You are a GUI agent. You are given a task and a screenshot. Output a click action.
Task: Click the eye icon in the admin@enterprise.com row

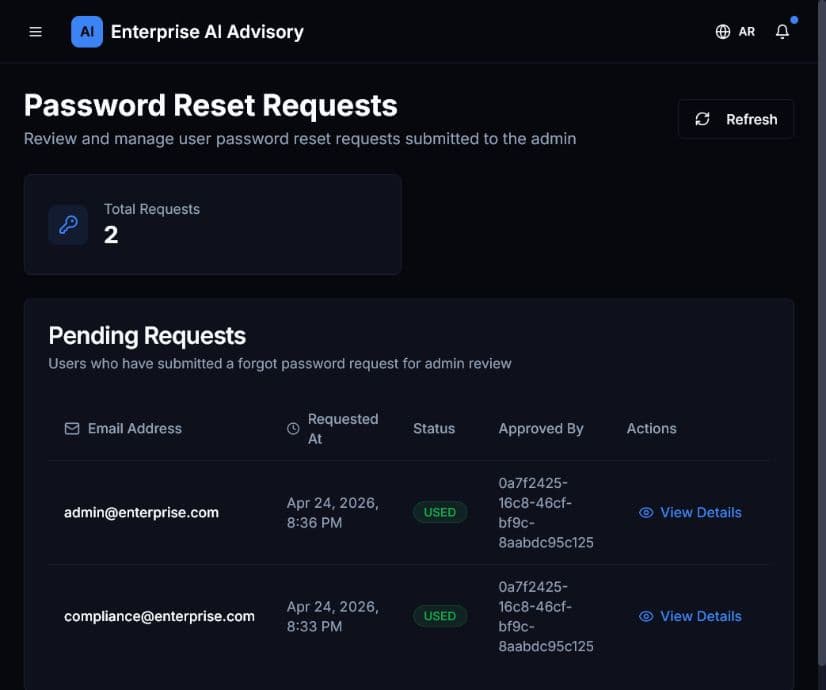click(x=646, y=512)
